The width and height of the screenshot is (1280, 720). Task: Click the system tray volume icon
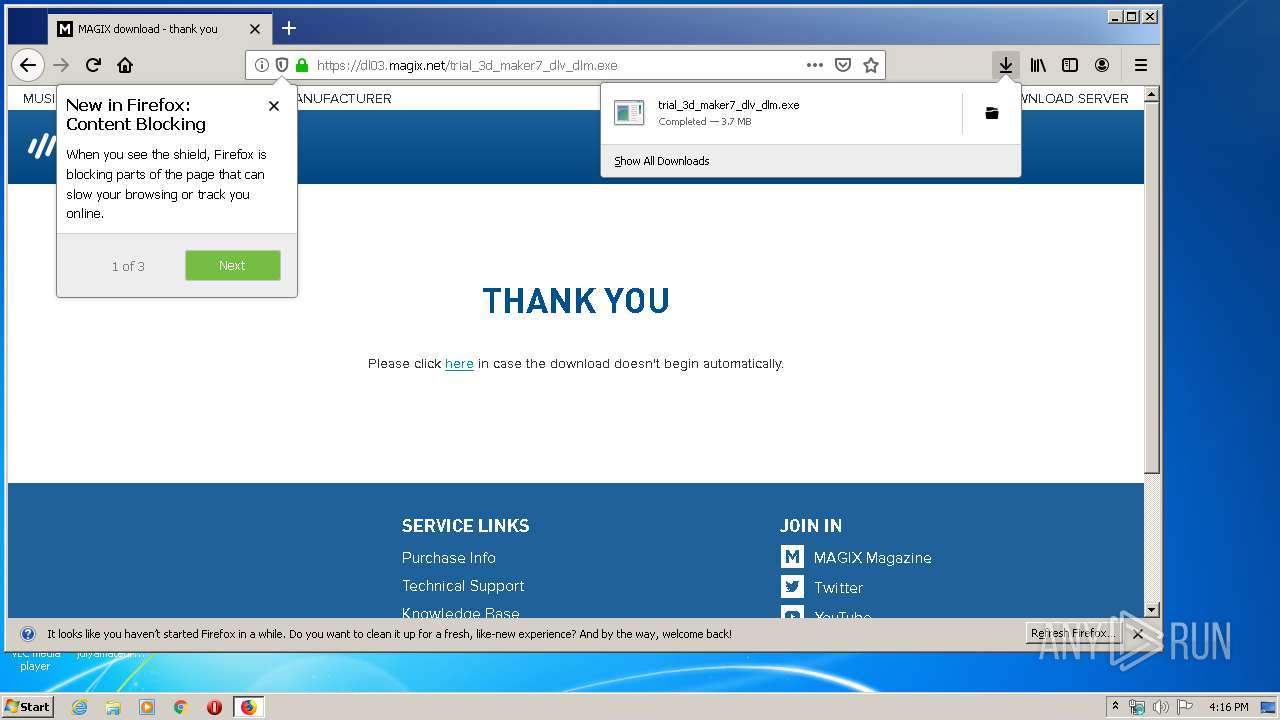pos(1160,707)
